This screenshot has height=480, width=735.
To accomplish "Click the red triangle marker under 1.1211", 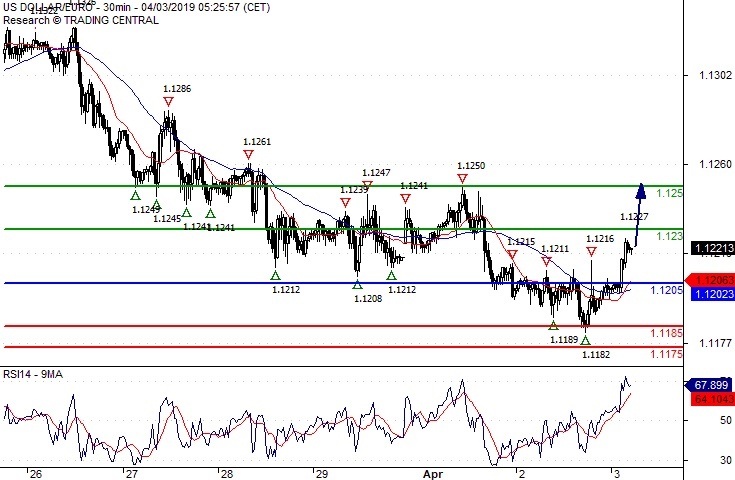I will (547, 261).
